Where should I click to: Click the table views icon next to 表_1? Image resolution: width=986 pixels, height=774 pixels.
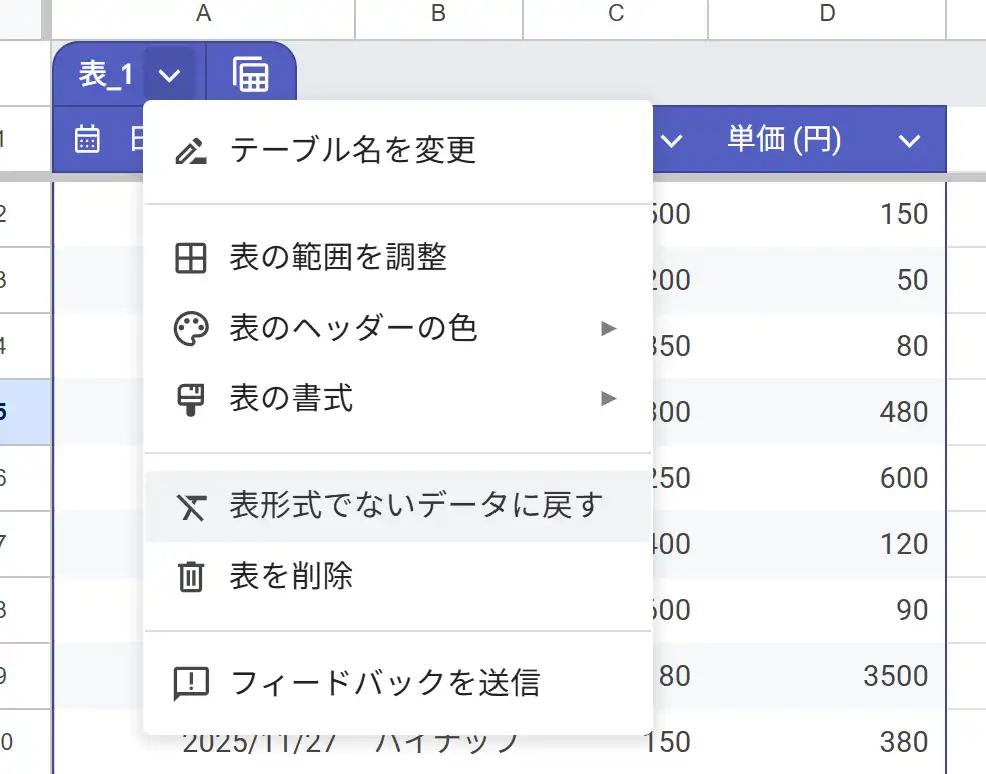250,73
